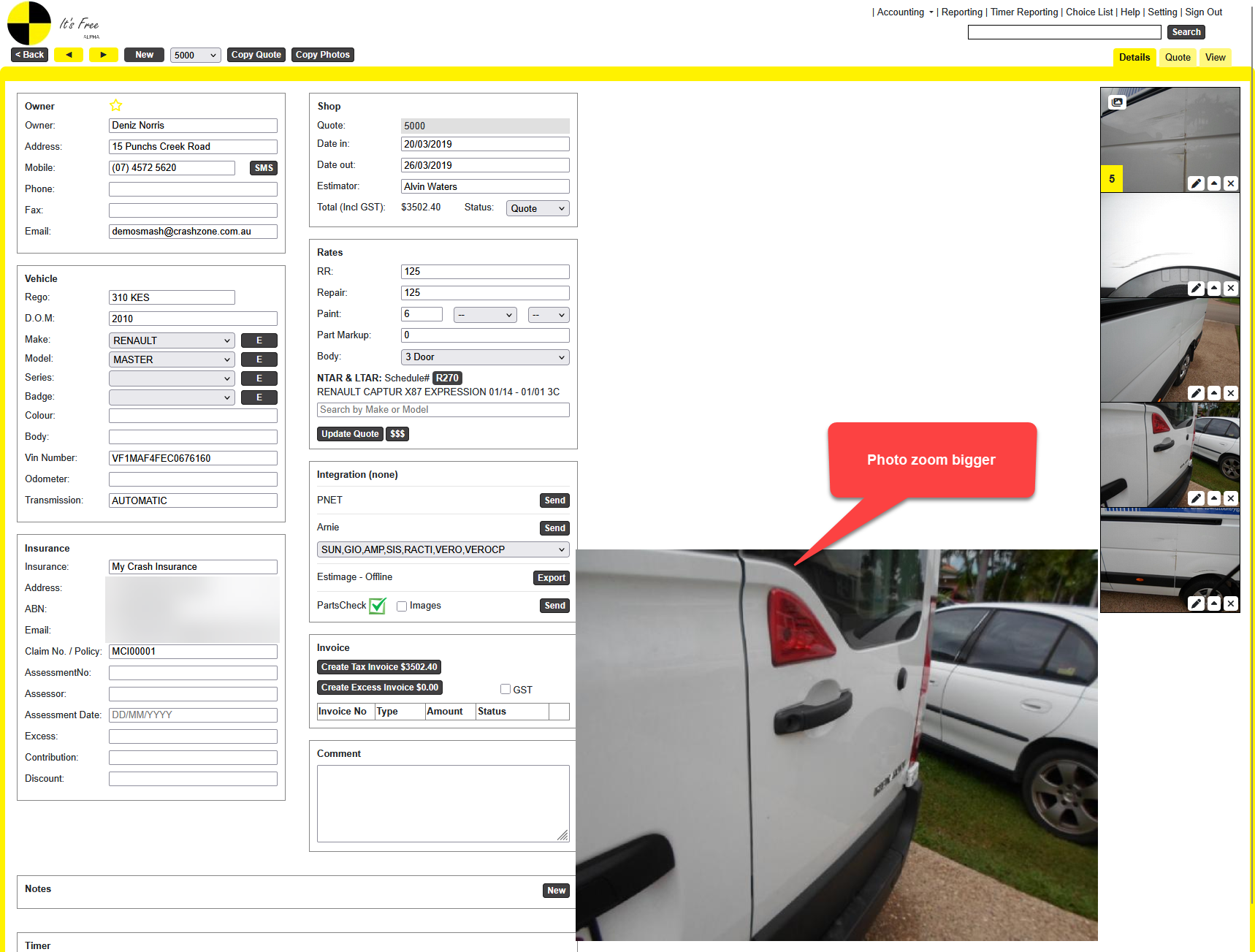The image size is (1255, 952).
Task: Open the Body dropdown showing 3 Door
Action: pos(485,357)
